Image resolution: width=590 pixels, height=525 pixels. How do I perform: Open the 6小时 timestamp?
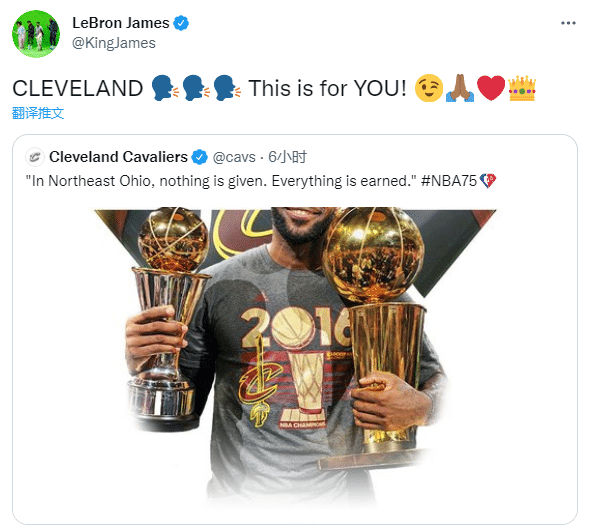[x=287, y=157]
